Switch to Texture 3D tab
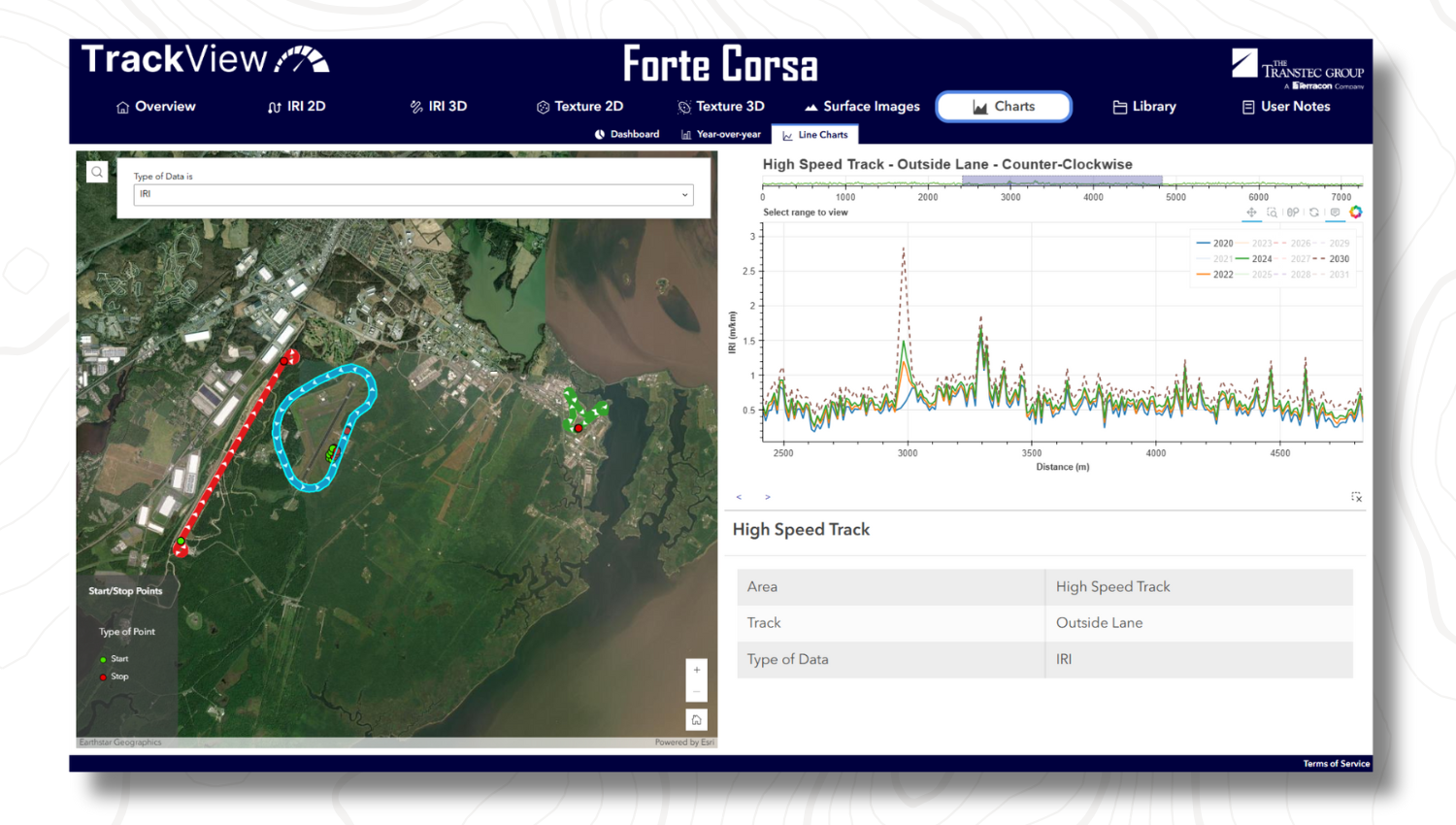 (720, 107)
